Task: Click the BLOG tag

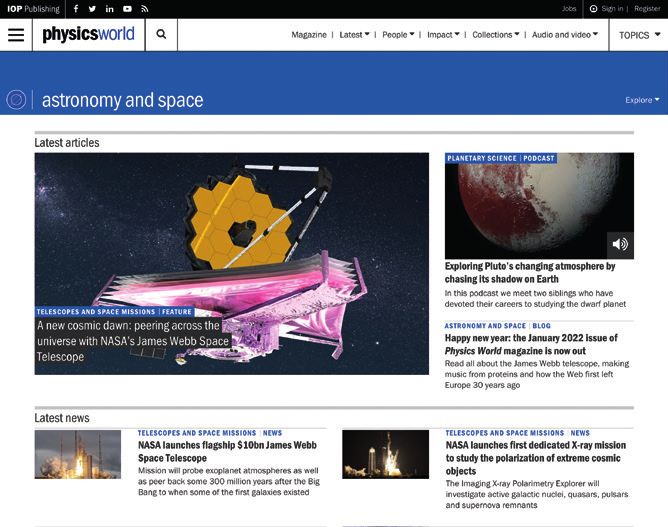Action: click(x=541, y=325)
